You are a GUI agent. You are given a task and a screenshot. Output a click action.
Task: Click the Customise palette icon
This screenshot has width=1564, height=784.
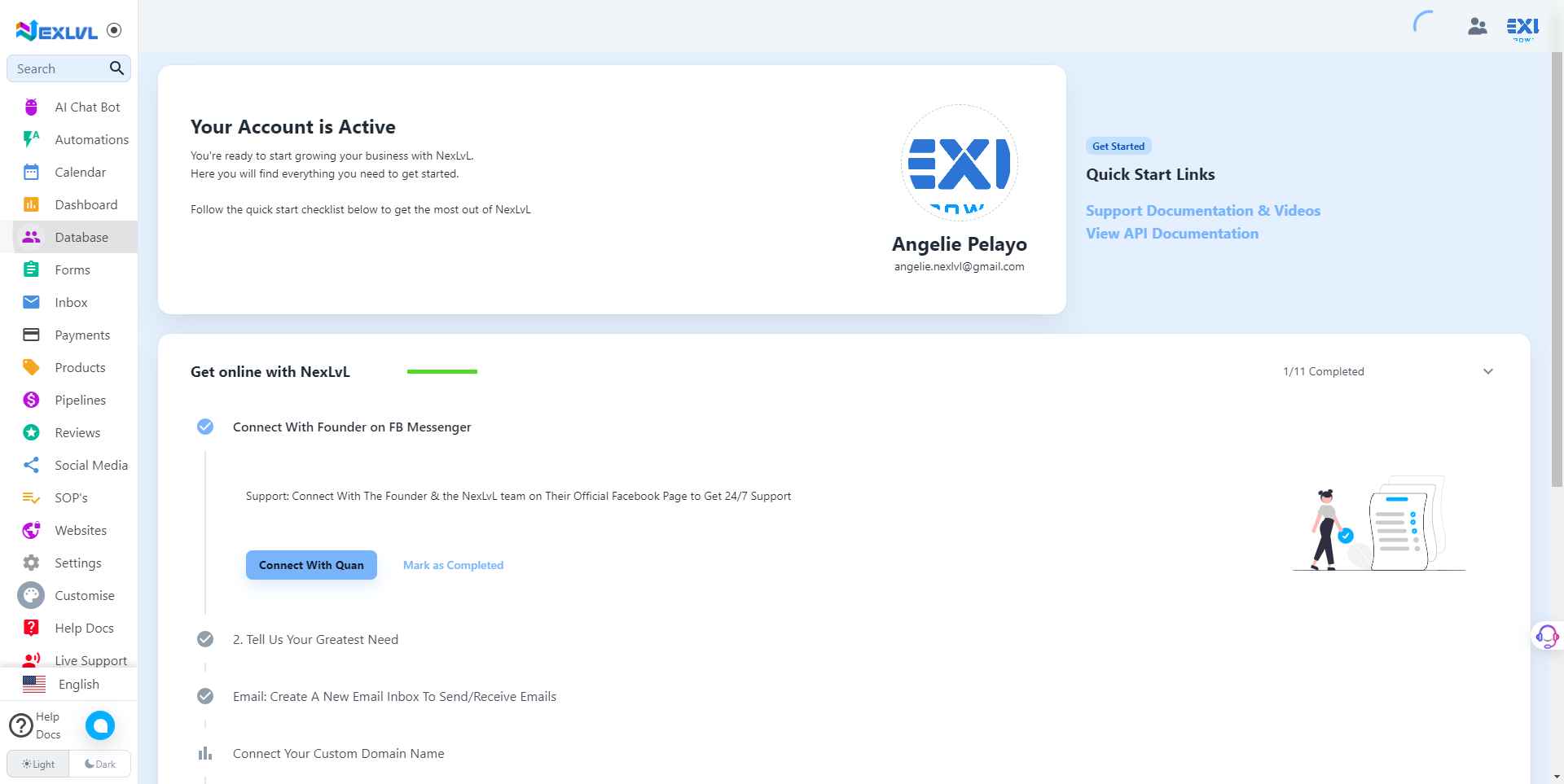[31, 595]
